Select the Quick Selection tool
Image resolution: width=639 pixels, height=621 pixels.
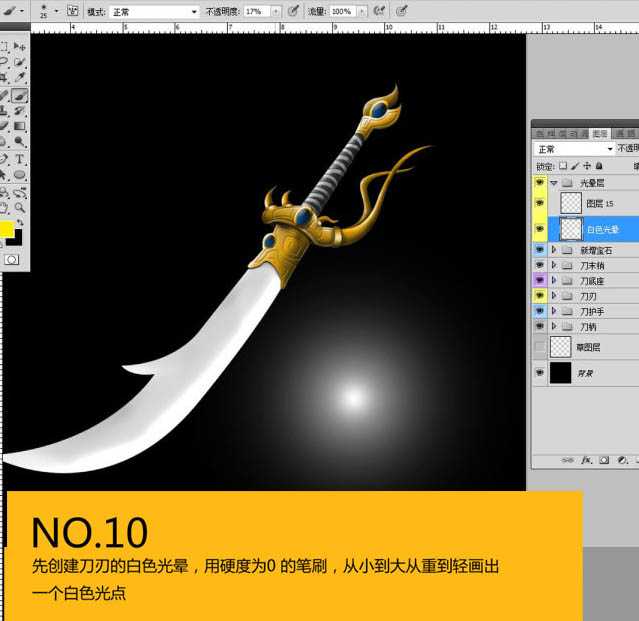(19, 62)
